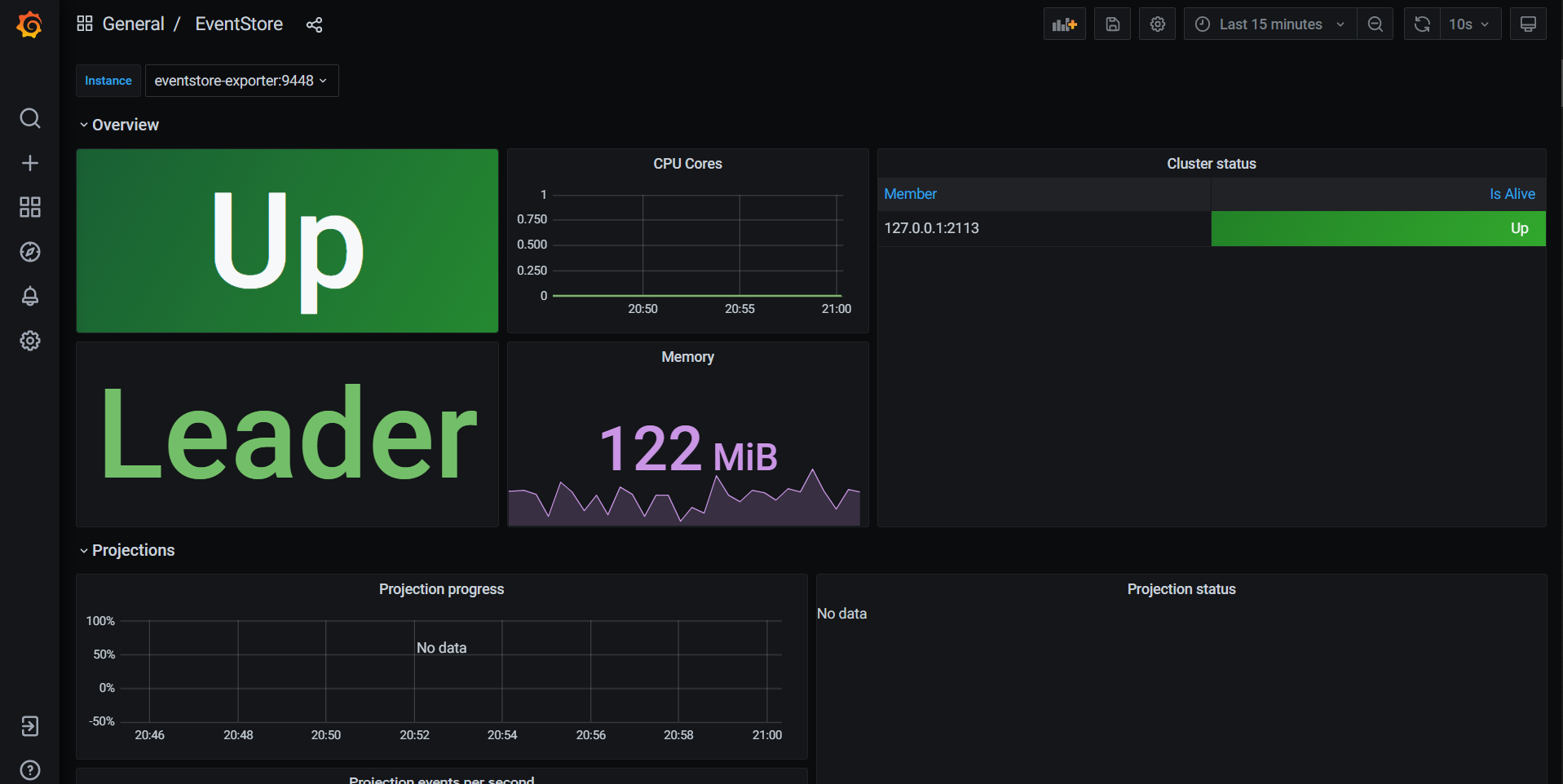Collapse the Overview row

[x=119, y=125]
